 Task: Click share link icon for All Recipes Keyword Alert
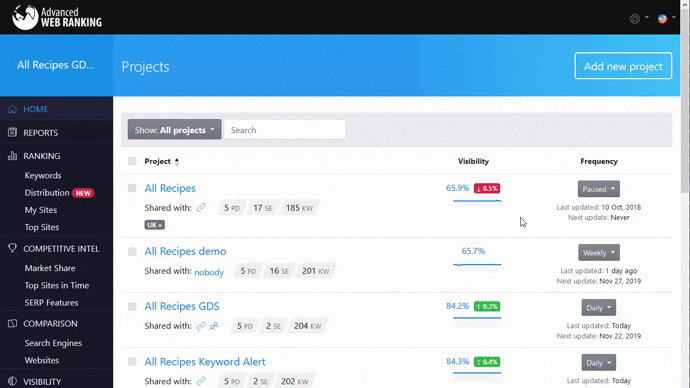pyautogui.click(x=201, y=381)
